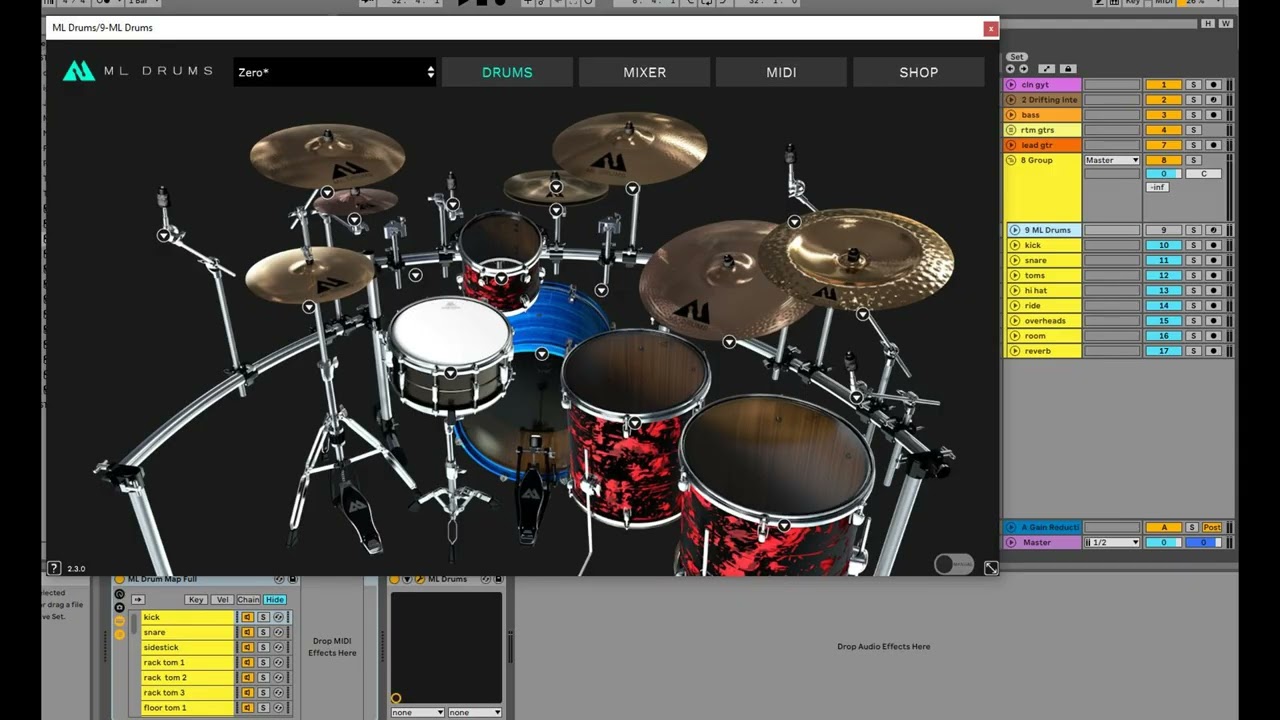1280x720 pixels.
Task: Click the lock icon above track list
Action: click(1068, 69)
